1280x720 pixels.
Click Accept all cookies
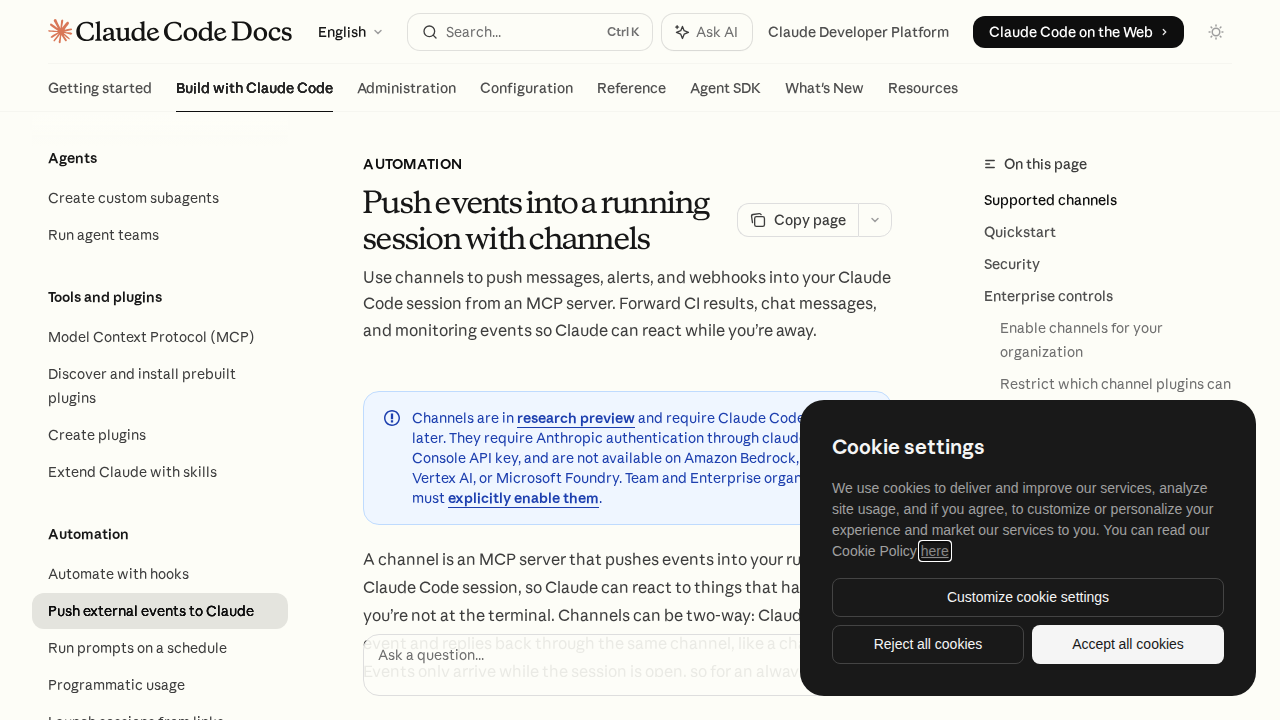(1128, 644)
